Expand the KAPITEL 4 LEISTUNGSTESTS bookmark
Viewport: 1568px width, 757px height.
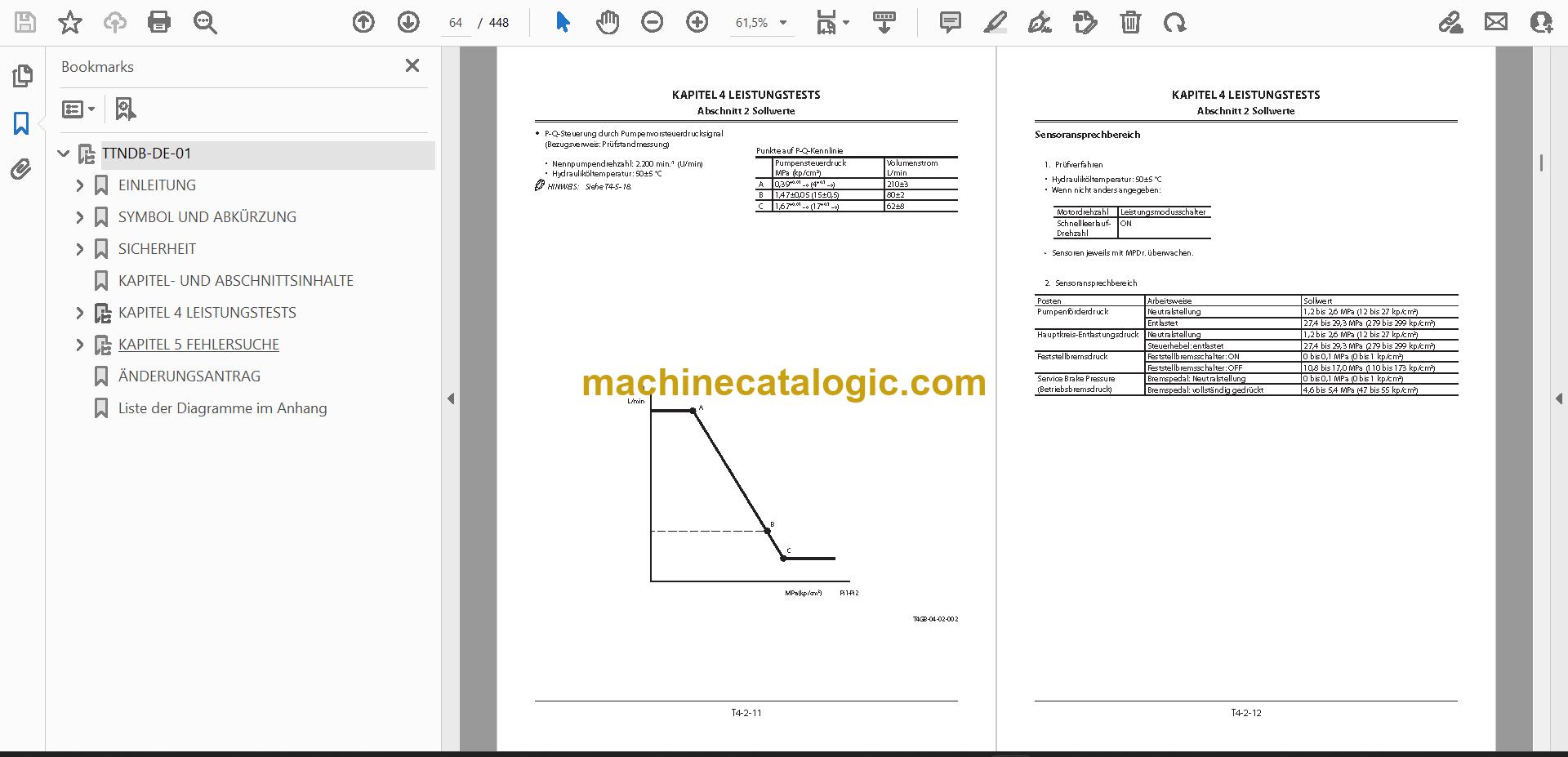coord(79,313)
